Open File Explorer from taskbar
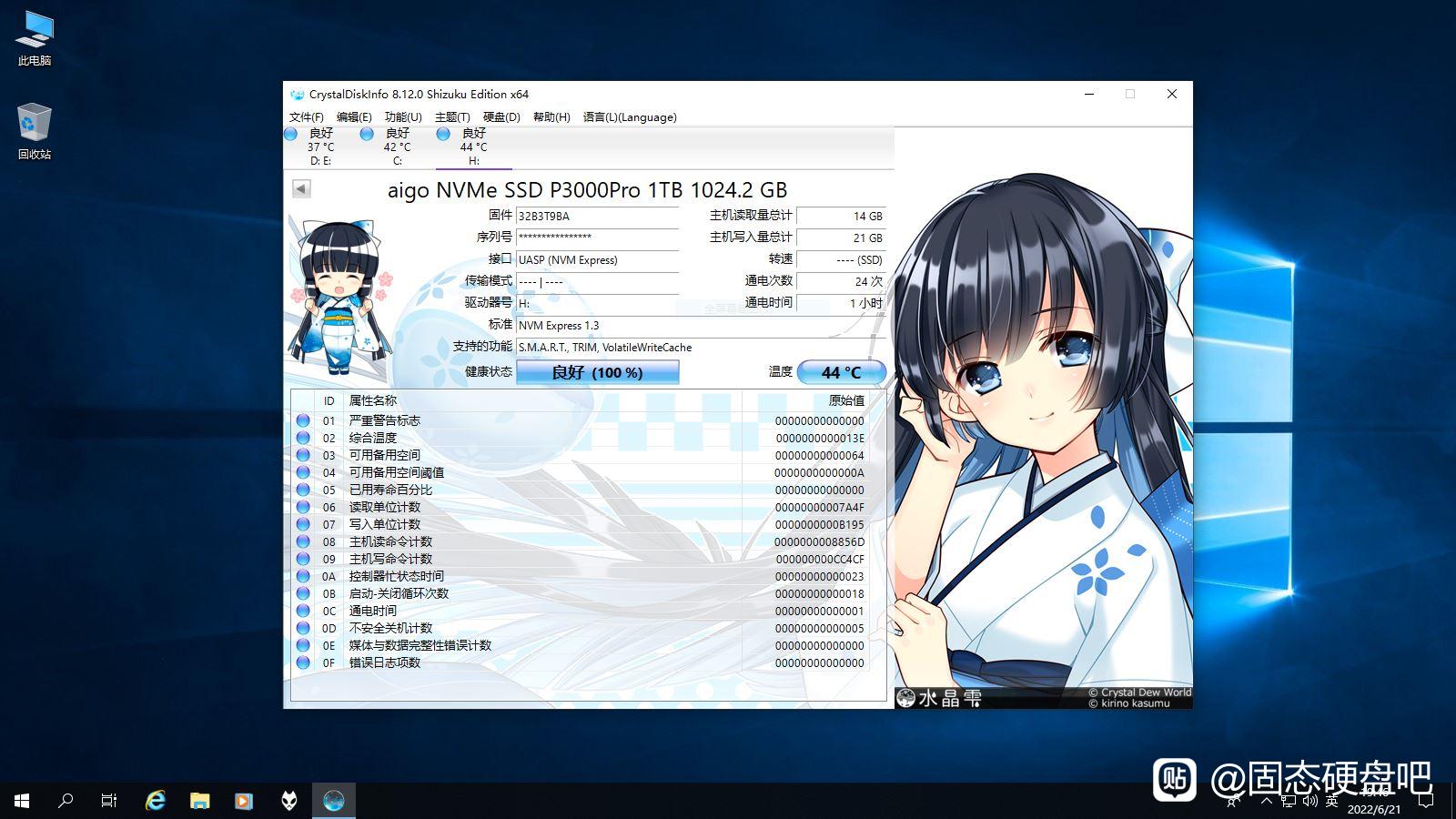 pos(199,801)
